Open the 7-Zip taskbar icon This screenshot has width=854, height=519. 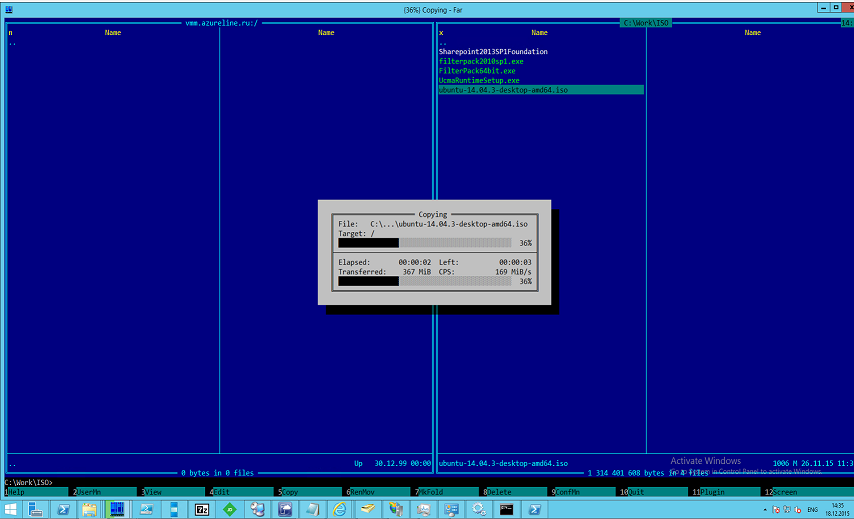coord(202,510)
